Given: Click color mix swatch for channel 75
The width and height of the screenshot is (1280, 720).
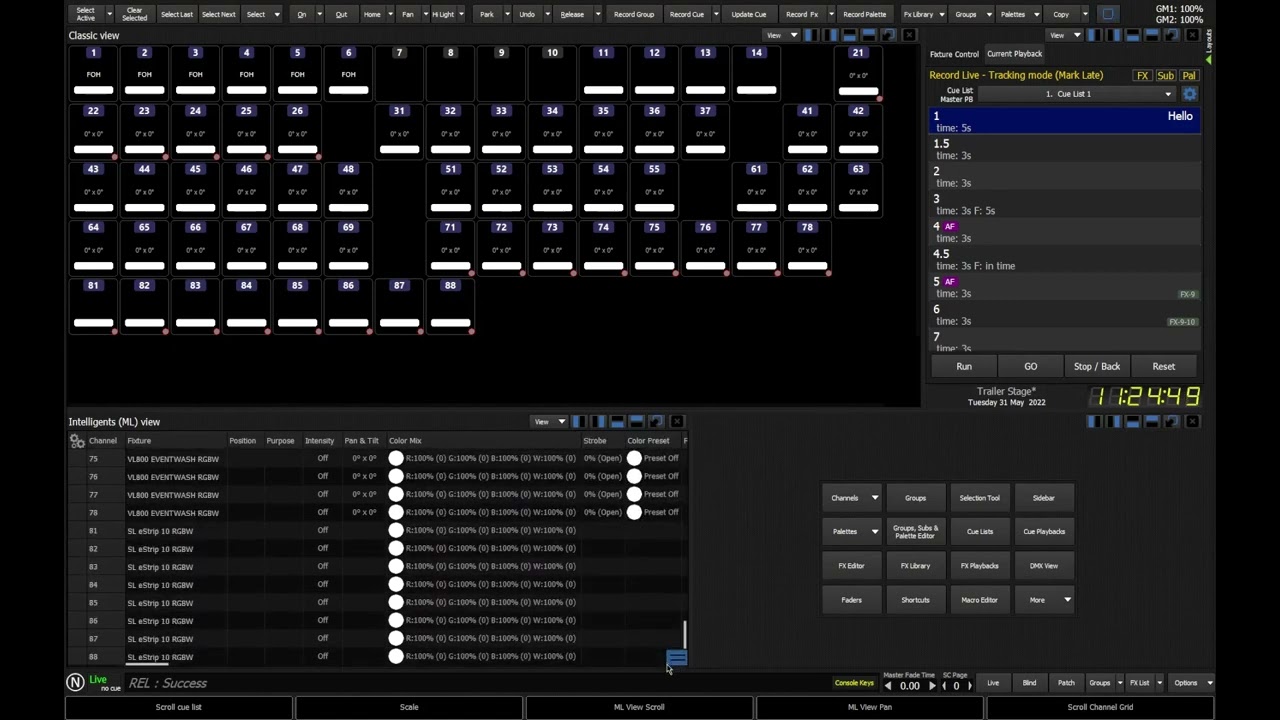Looking at the screenshot, I should coord(396,458).
